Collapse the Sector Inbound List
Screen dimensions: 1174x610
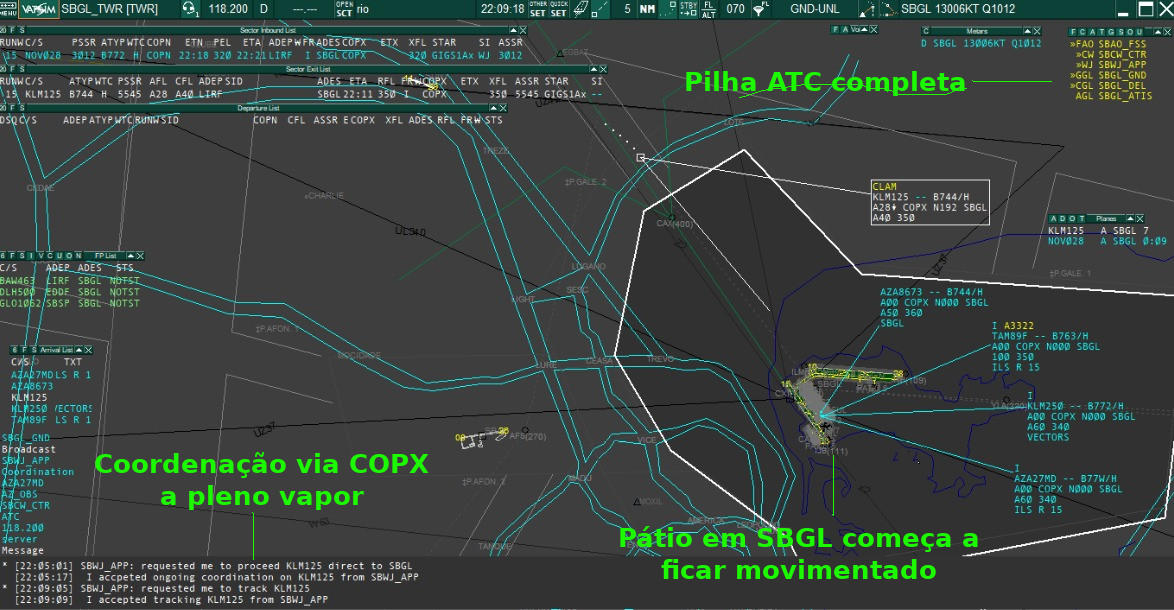(x=514, y=31)
